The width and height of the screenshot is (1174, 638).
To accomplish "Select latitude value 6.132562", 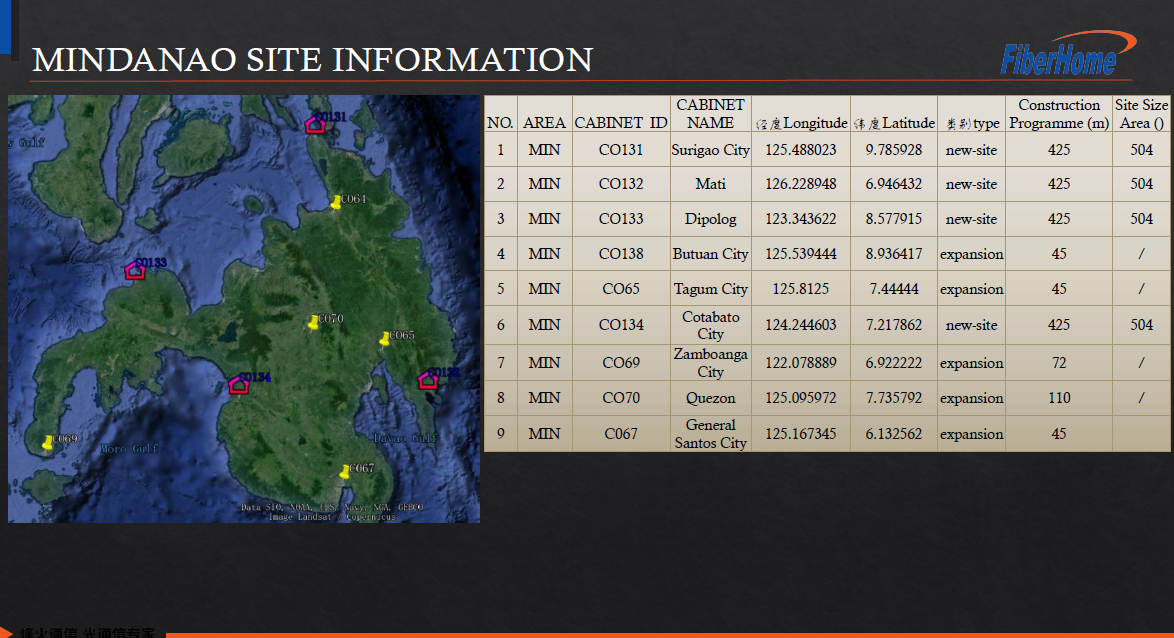I will (x=894, y=434).
